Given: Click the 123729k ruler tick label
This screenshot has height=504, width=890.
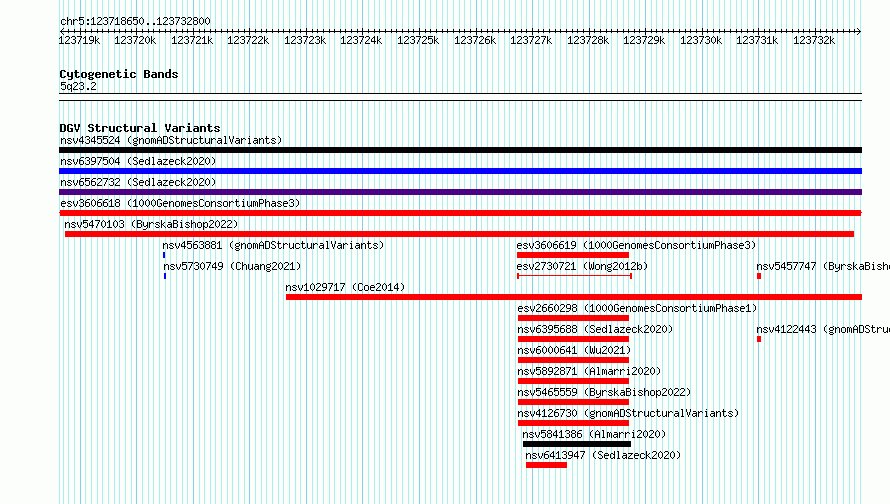Looking at the screenshot, I should (x=644, y=40).
